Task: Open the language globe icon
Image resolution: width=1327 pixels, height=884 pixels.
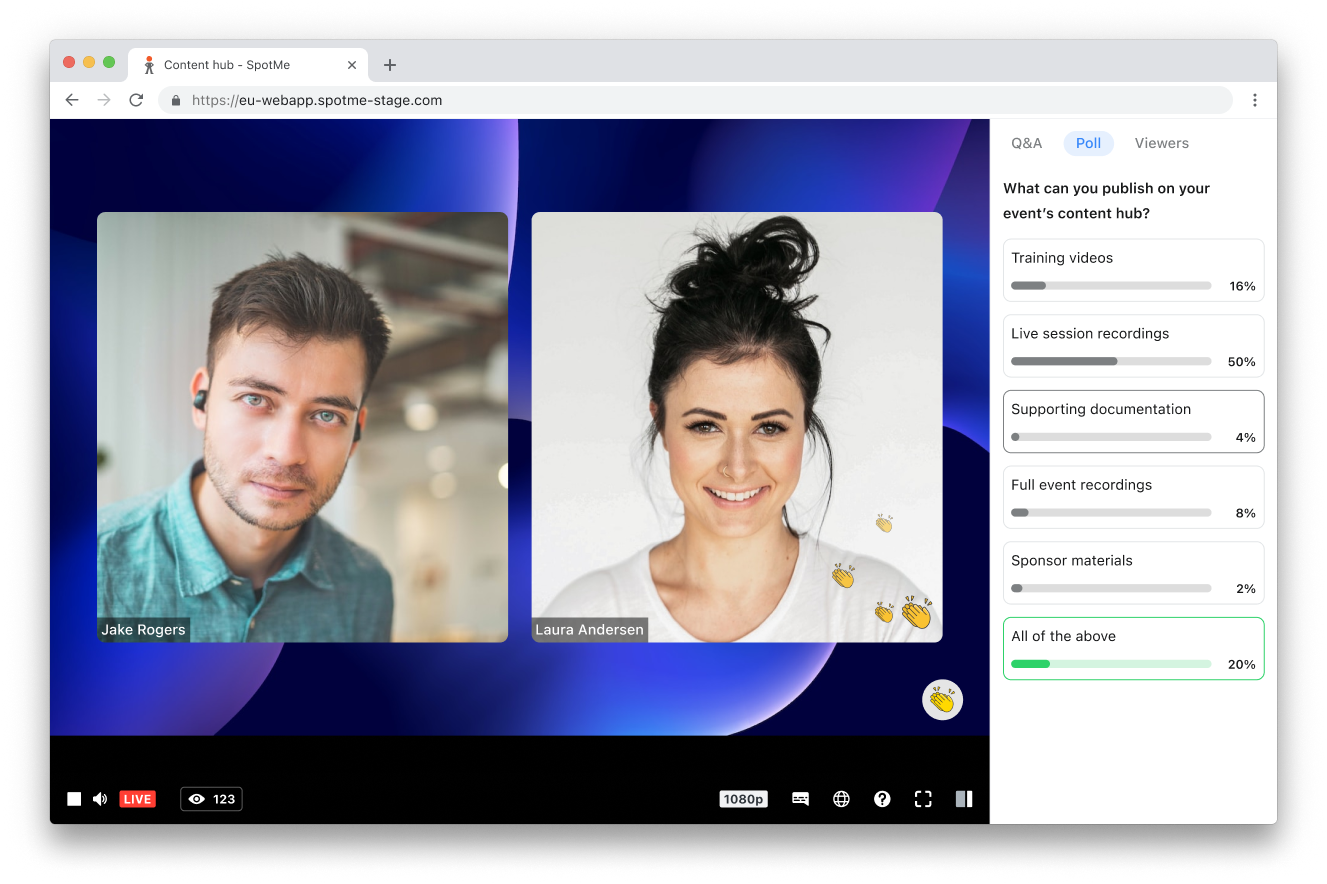Action: coord(842,799)
